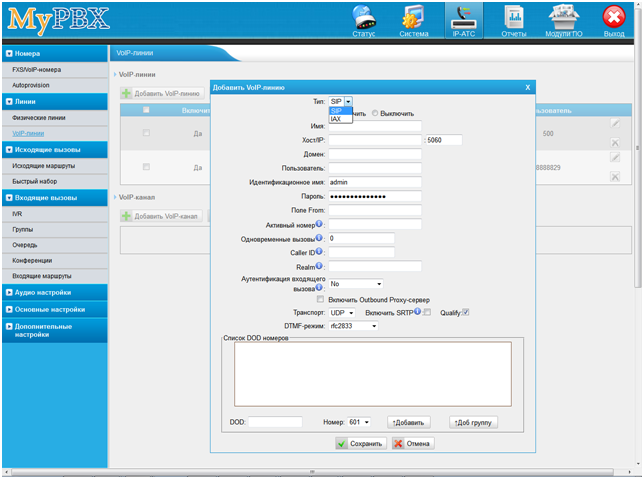
Task: Click info icon next to Аутентификация входящего вызова
Action: (x=319, y=288)
